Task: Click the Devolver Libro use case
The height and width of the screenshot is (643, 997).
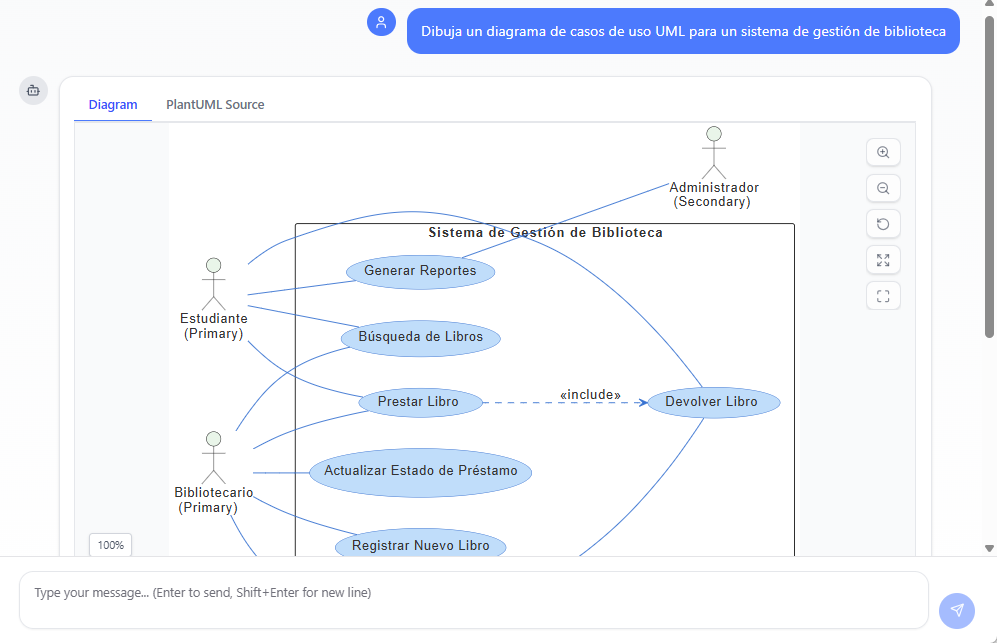Action: (x=713, y=402)
